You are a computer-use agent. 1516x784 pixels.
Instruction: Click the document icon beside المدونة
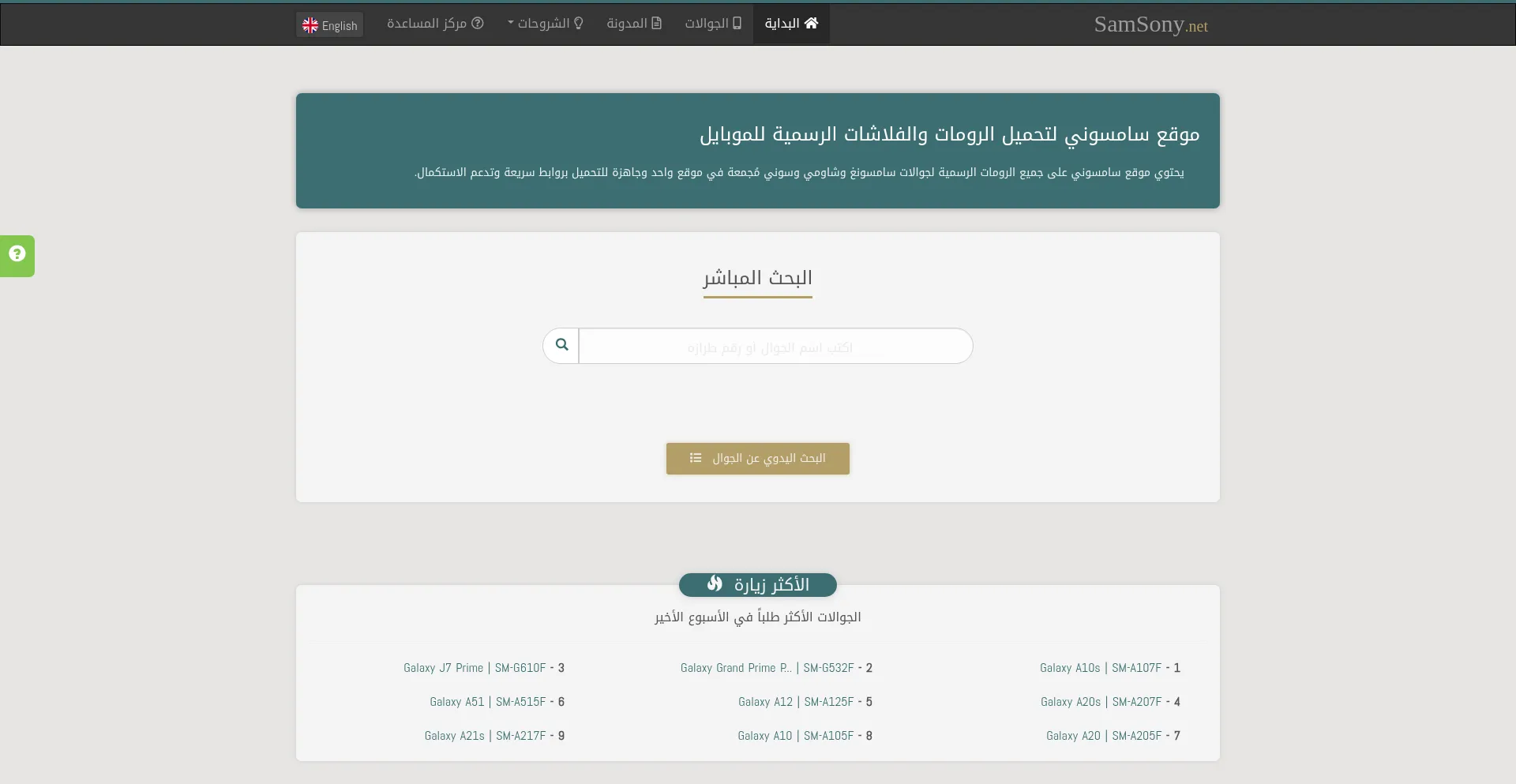tap(656, 23)
